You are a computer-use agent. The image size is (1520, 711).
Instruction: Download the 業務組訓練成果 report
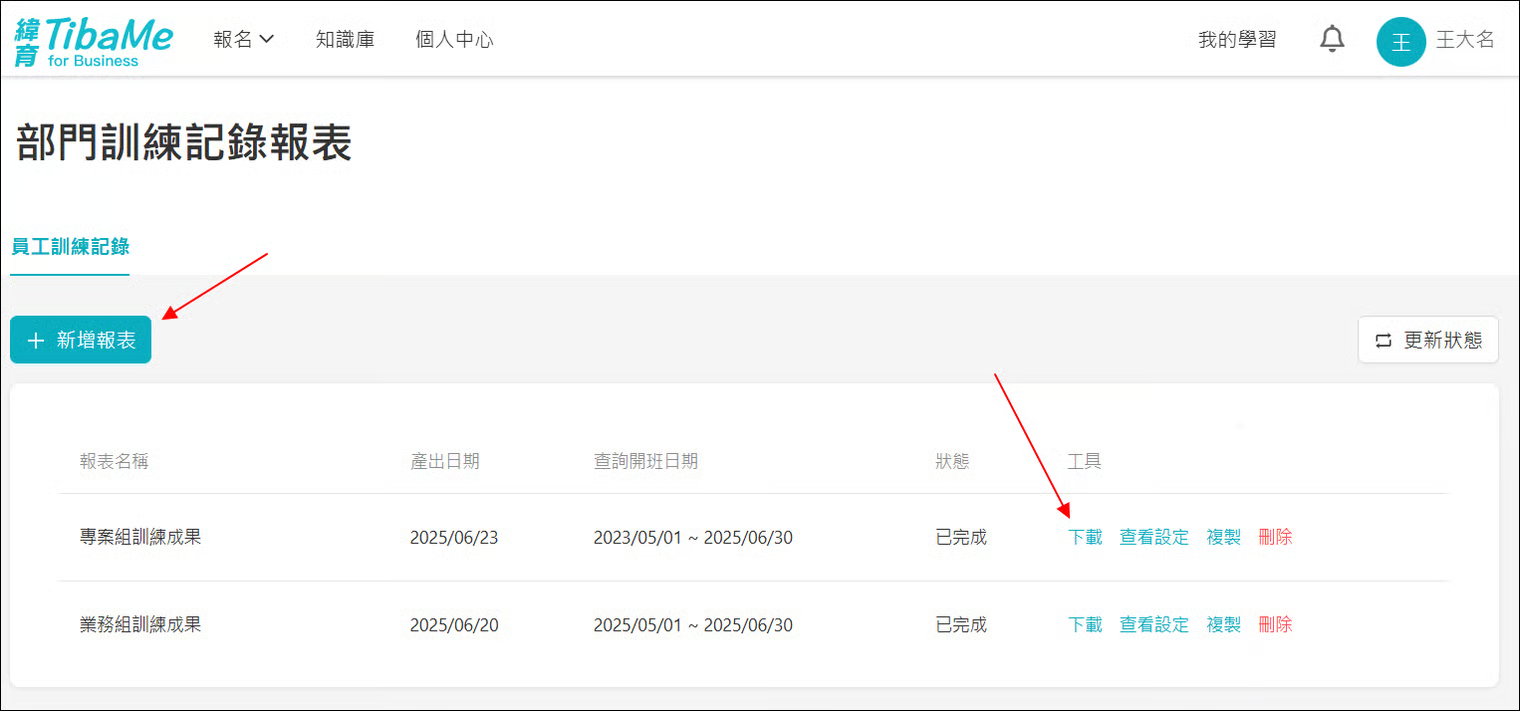1085,625
